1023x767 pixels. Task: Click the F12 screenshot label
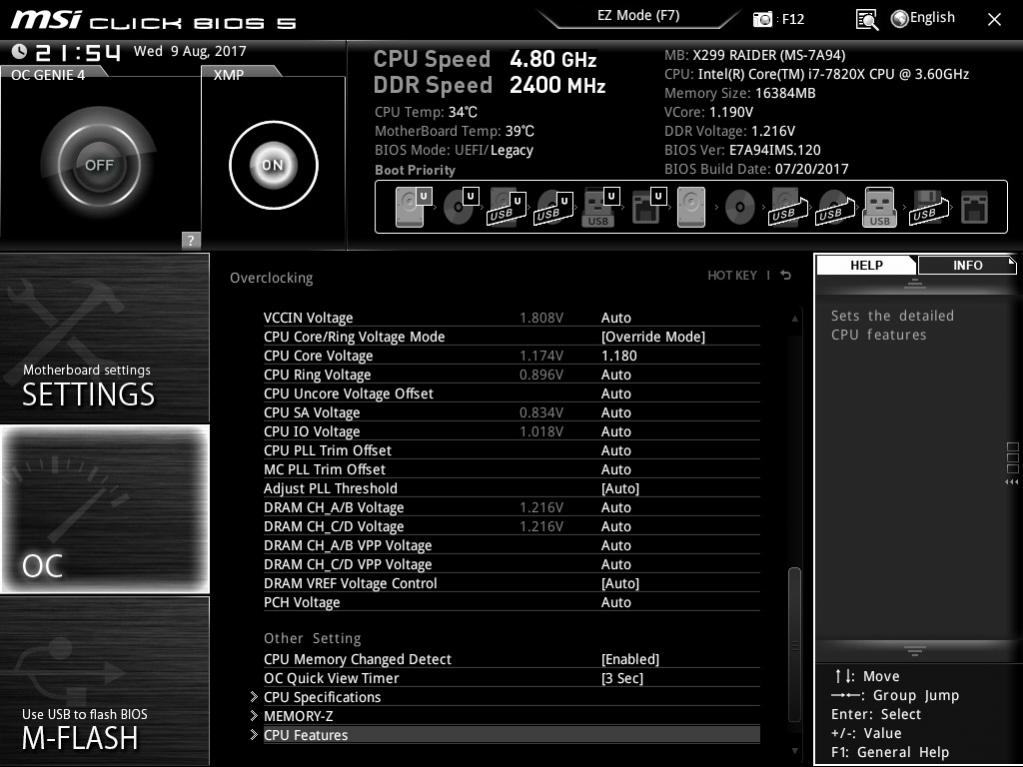793,19
